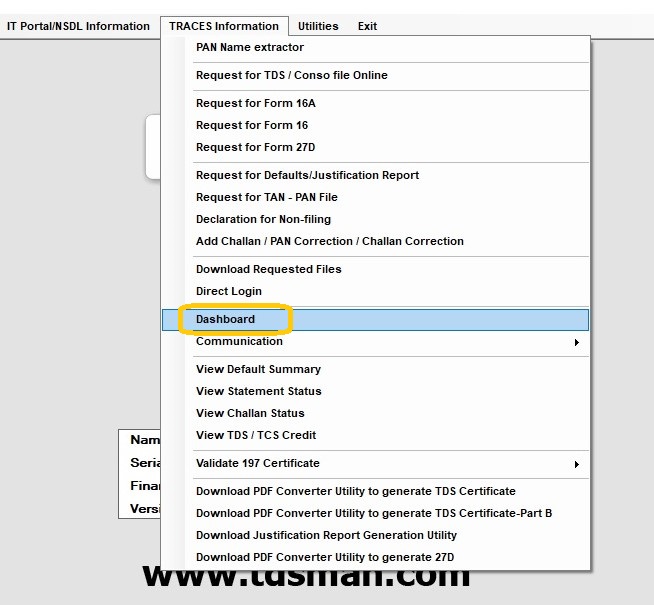Click Download Requested Files
The height and width of the screenshot is (605, 654).
(268, 270)
